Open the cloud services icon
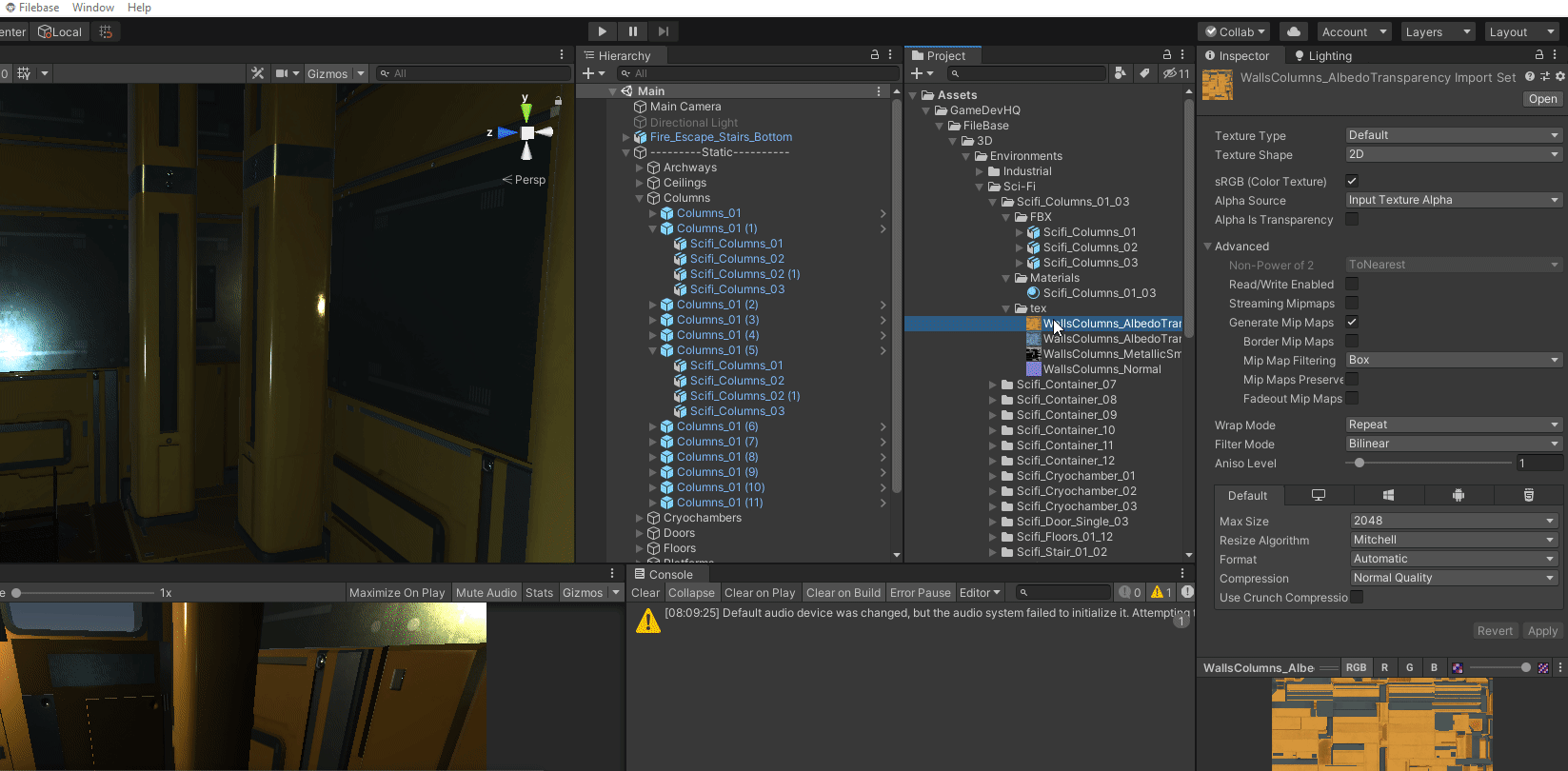The height and width of the screenshot is (771, 1568). (x=1293, y=31)
